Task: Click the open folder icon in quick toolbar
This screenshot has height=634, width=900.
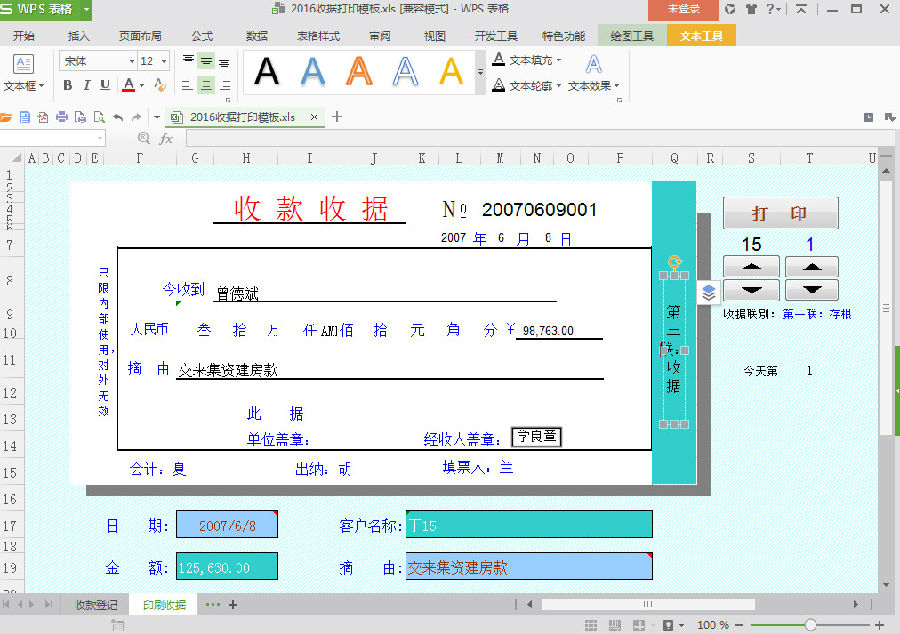Action: coord(6,118)
